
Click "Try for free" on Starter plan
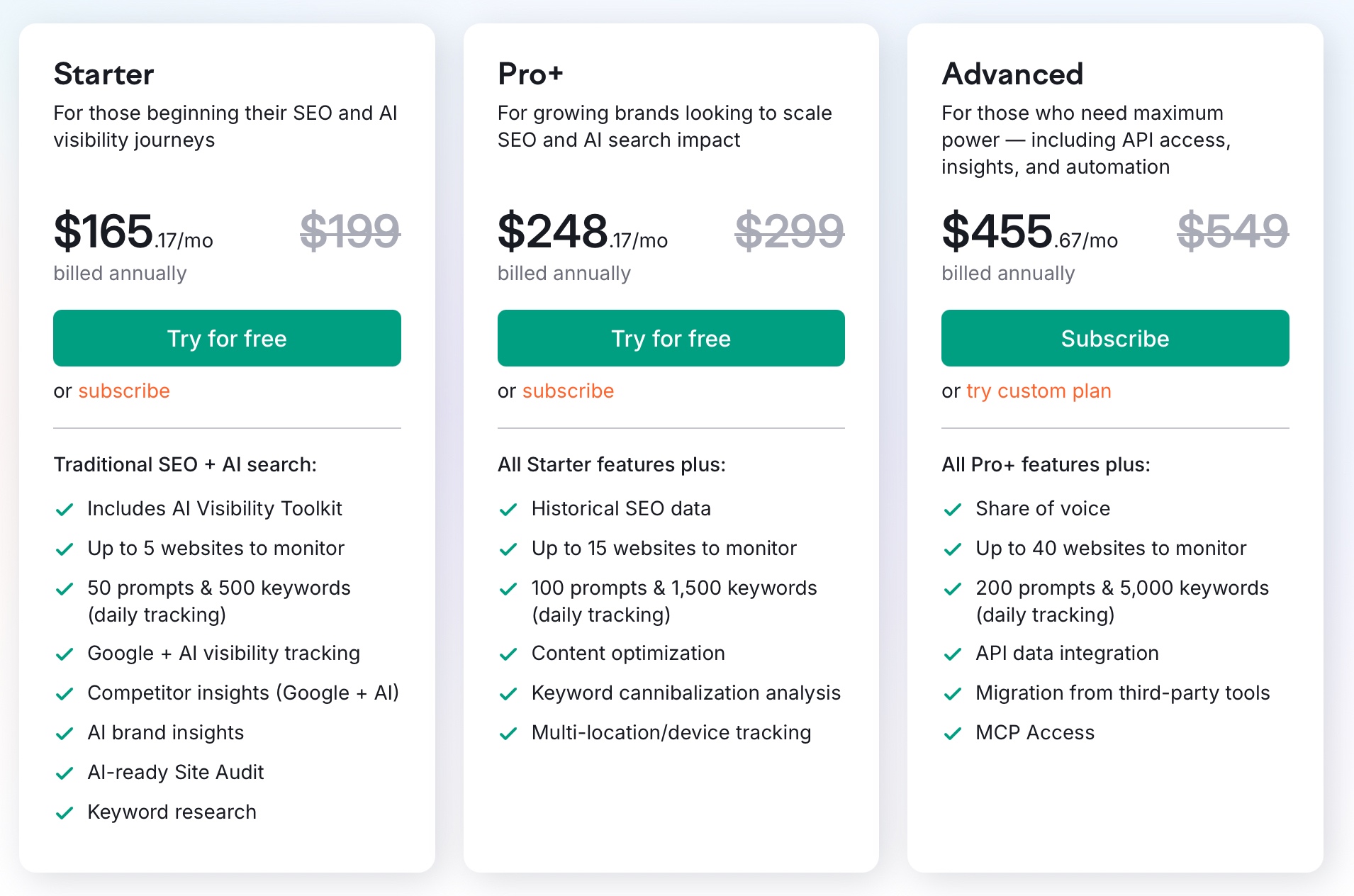point(226,338)
